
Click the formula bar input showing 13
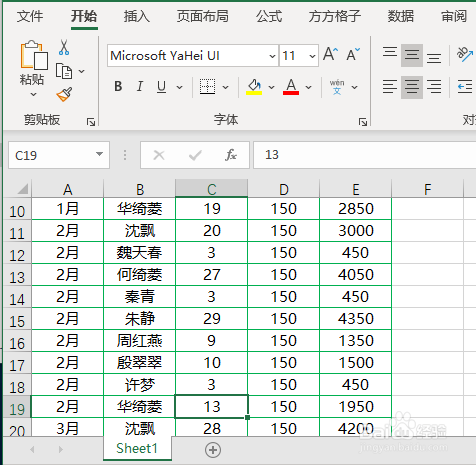tap(365, 155)
